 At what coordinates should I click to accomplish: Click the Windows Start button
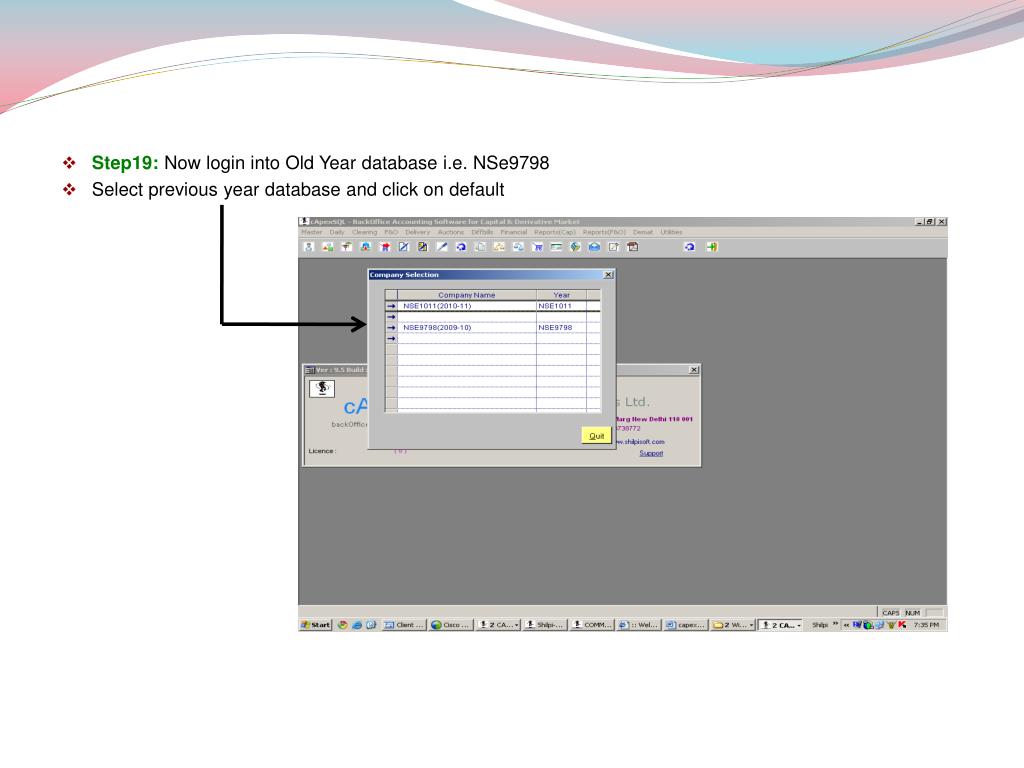pyautogui.click(x=316, y=625)
